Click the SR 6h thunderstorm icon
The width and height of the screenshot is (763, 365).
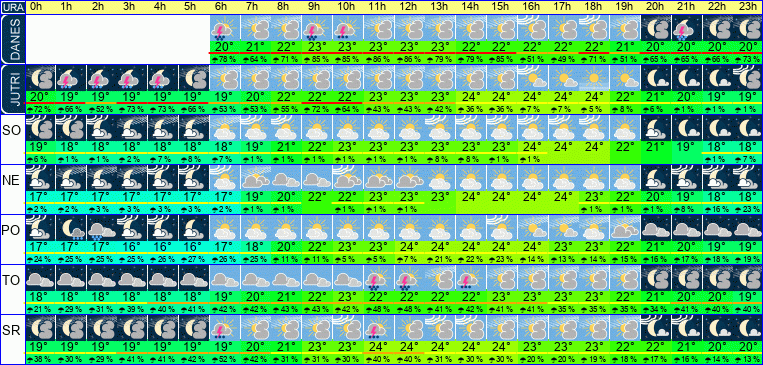coord(225,328)
